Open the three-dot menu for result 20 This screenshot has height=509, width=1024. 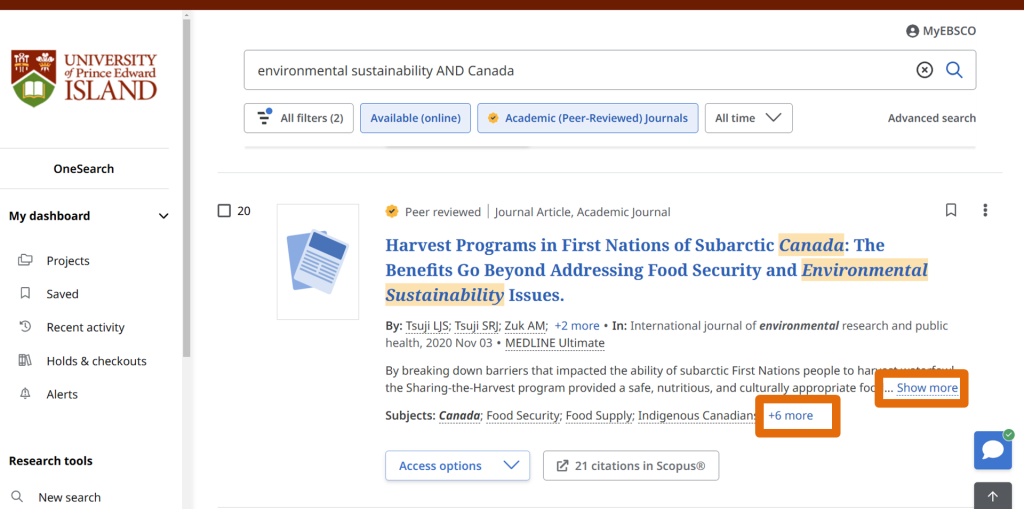point(985,210)
